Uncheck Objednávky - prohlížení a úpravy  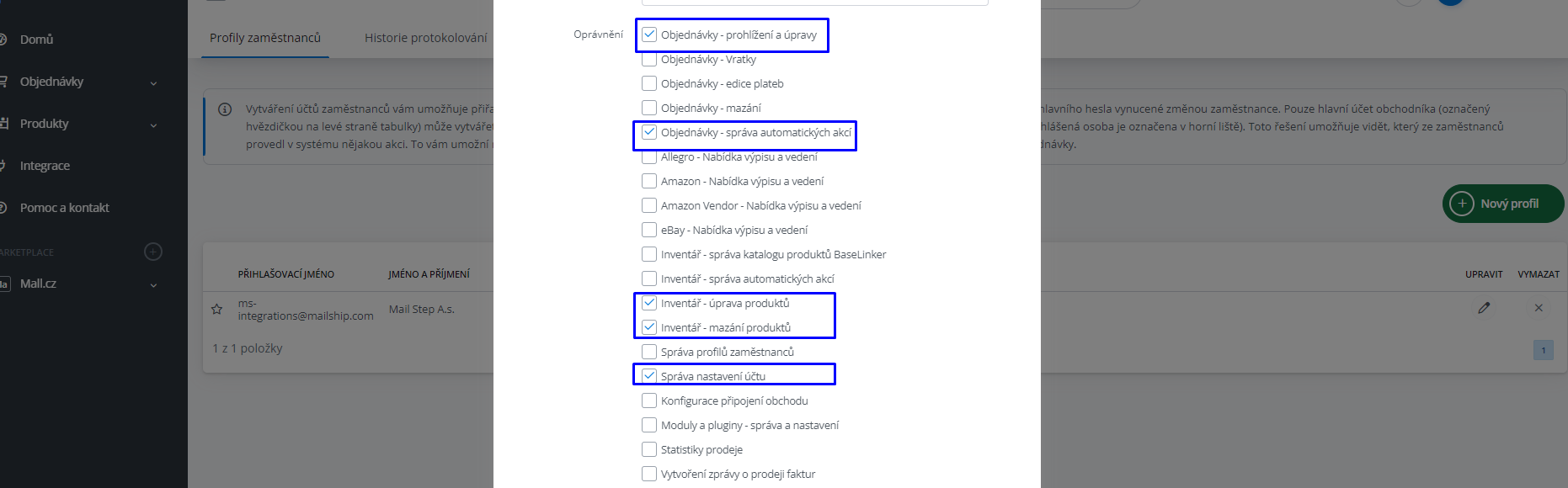(649, 34)
